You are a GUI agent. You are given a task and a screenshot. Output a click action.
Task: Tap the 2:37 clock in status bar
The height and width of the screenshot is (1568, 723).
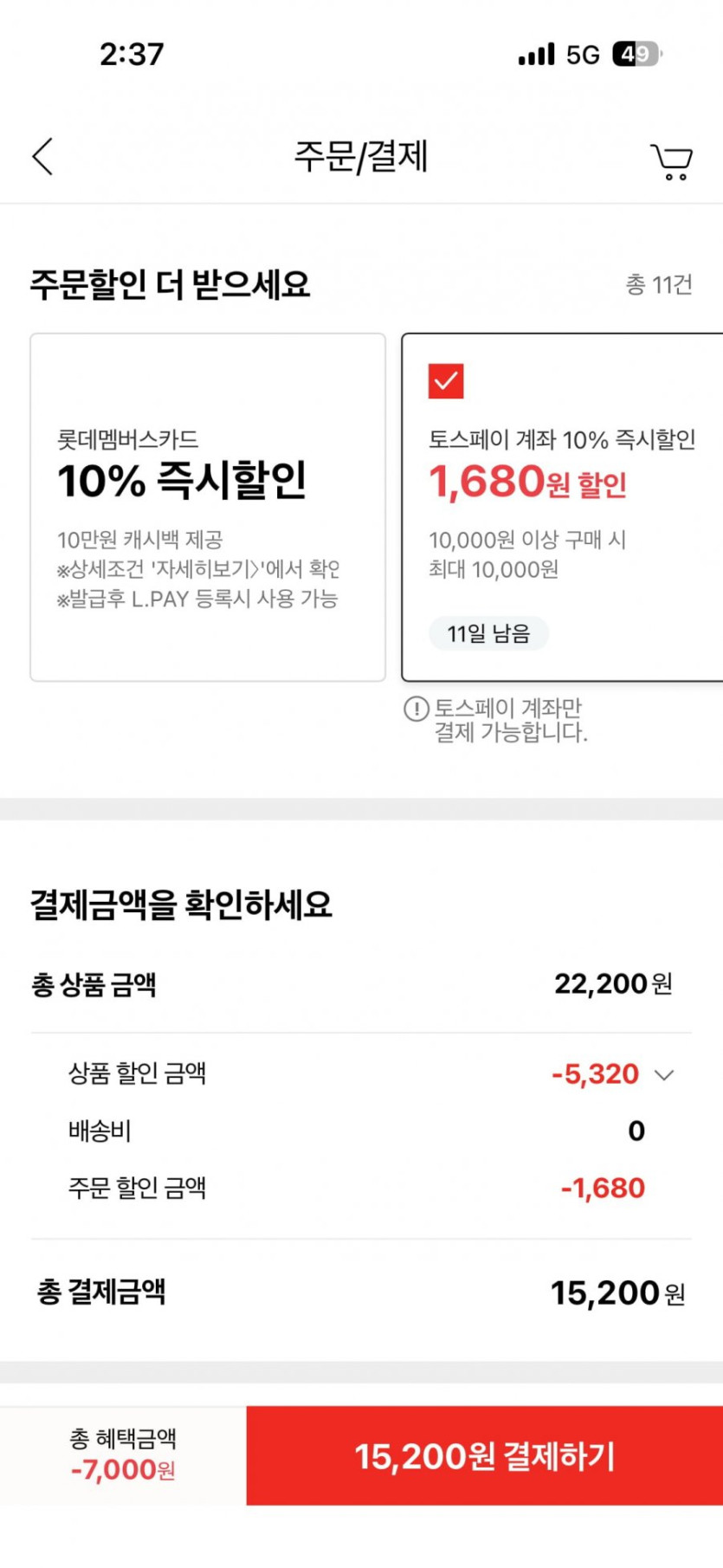132,55
